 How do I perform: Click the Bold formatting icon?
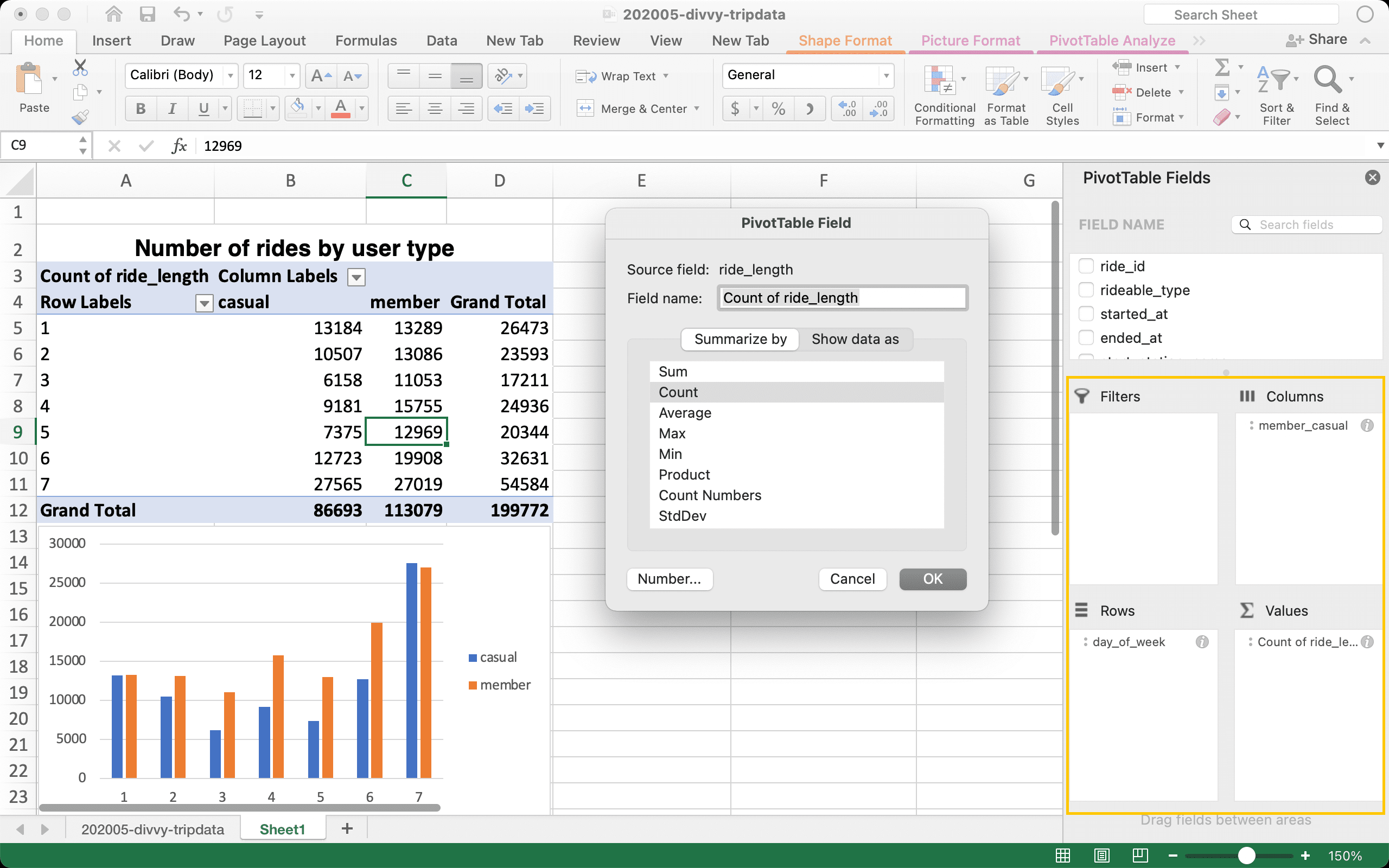(141, 108)
